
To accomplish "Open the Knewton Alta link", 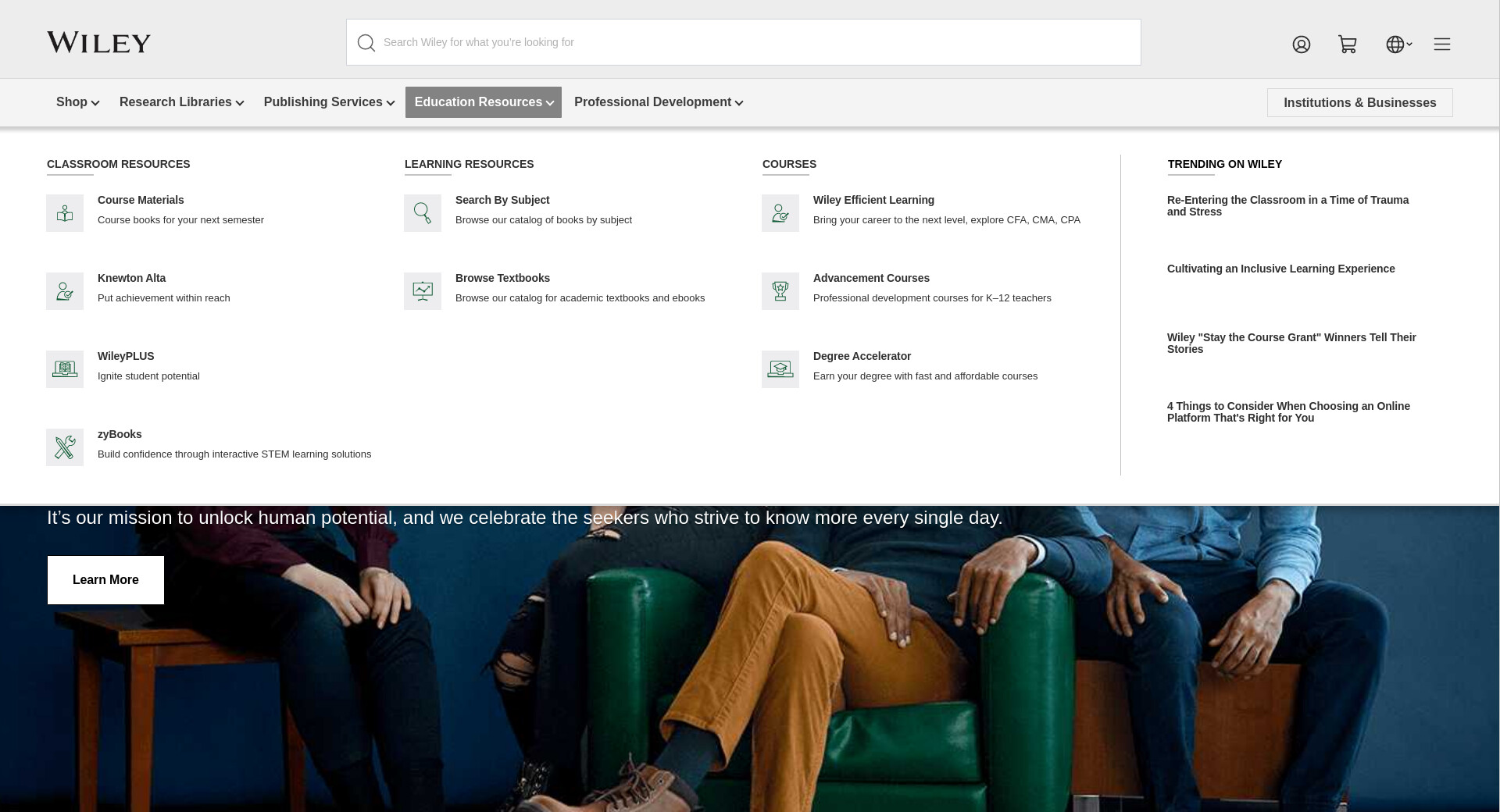I will pyautogui.click(x=131, y=278).
